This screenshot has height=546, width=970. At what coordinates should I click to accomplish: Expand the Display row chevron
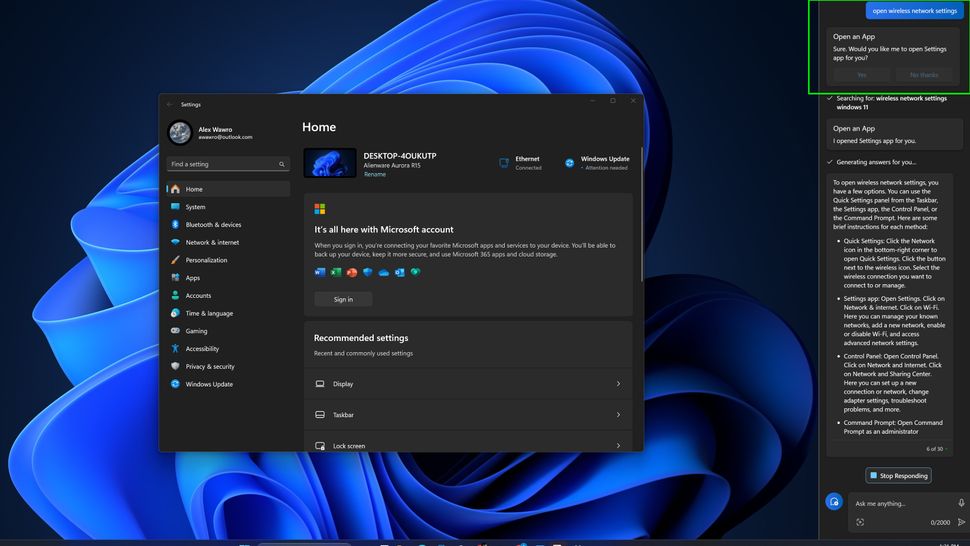pos(618,384)
